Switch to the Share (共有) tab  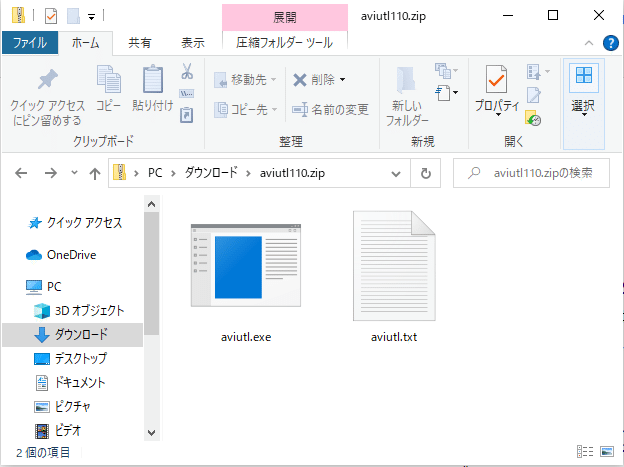pos(139,43)
